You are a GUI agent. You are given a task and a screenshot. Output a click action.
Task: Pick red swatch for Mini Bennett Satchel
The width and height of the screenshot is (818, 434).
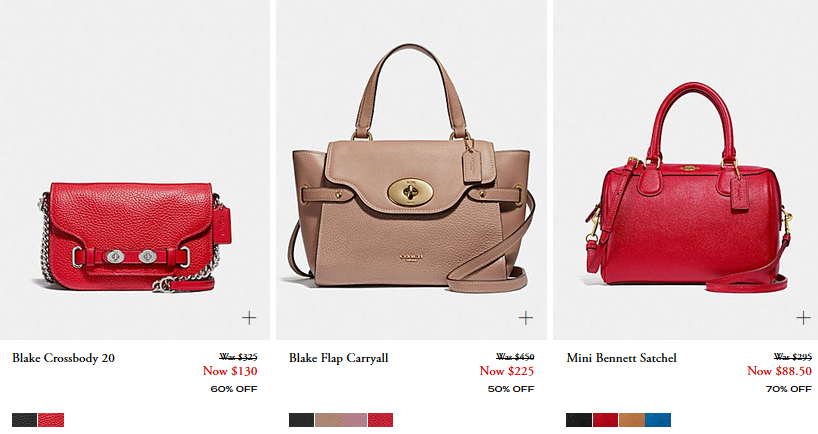[605, 420]
